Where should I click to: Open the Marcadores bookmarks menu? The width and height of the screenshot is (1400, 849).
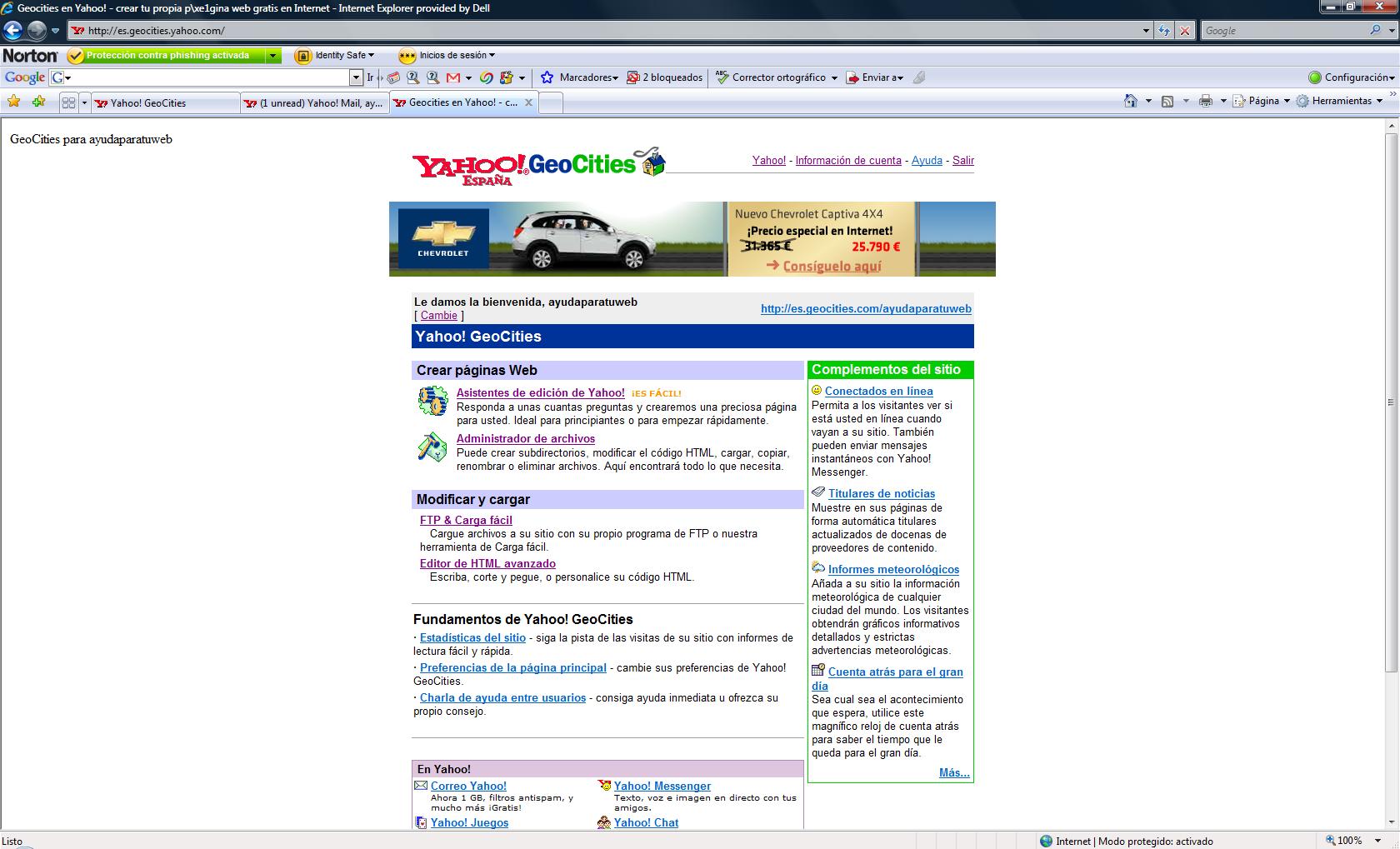[x=580, y=77]
